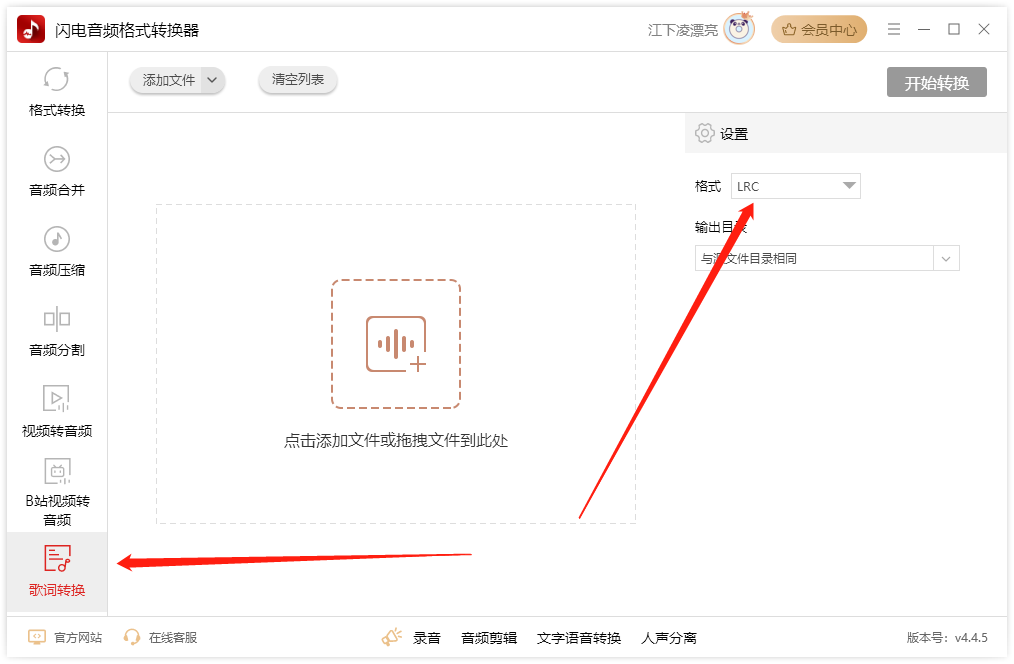Open the hamburger menu in title bar

coord(893,30)
